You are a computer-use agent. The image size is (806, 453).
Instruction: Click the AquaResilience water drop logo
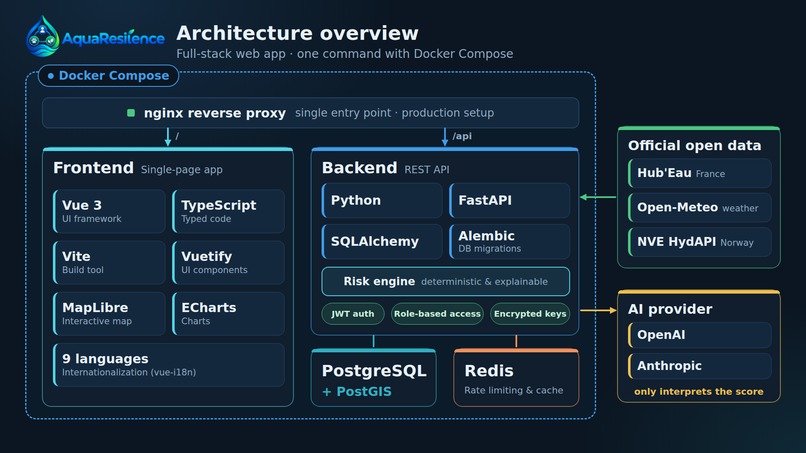click(43, 36)
